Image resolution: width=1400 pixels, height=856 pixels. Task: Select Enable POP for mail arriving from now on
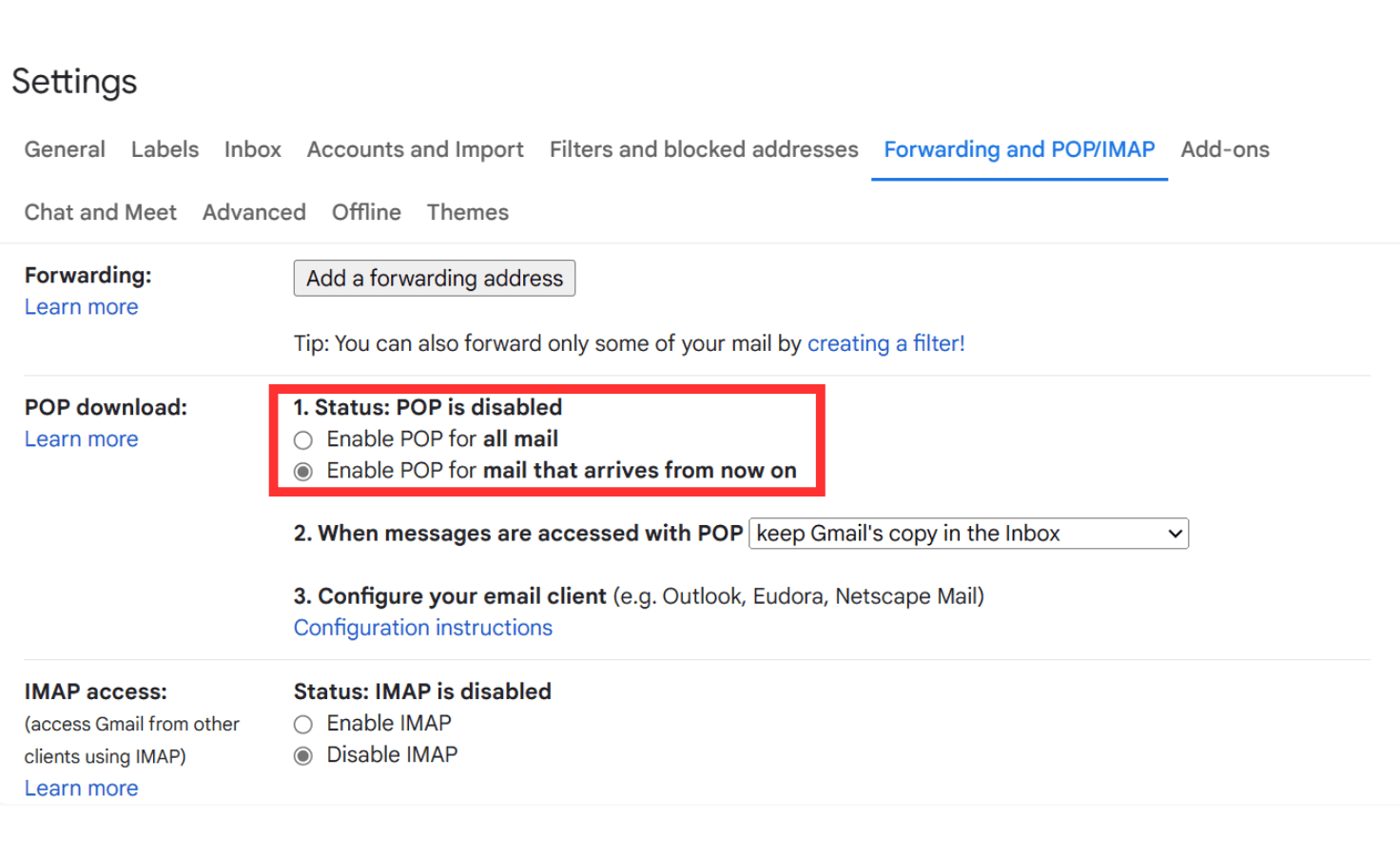(x=302, y=470)
